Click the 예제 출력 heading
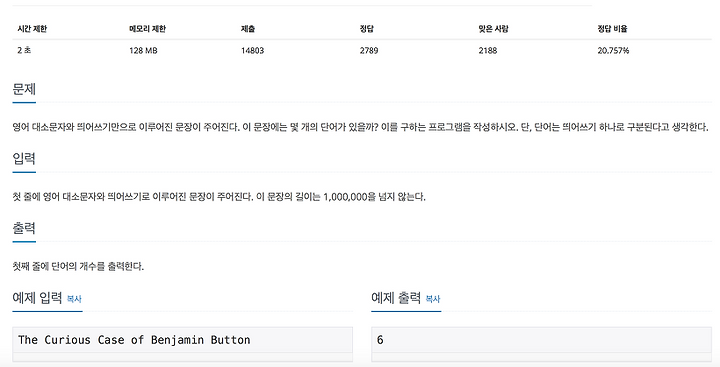 [396, 298]
